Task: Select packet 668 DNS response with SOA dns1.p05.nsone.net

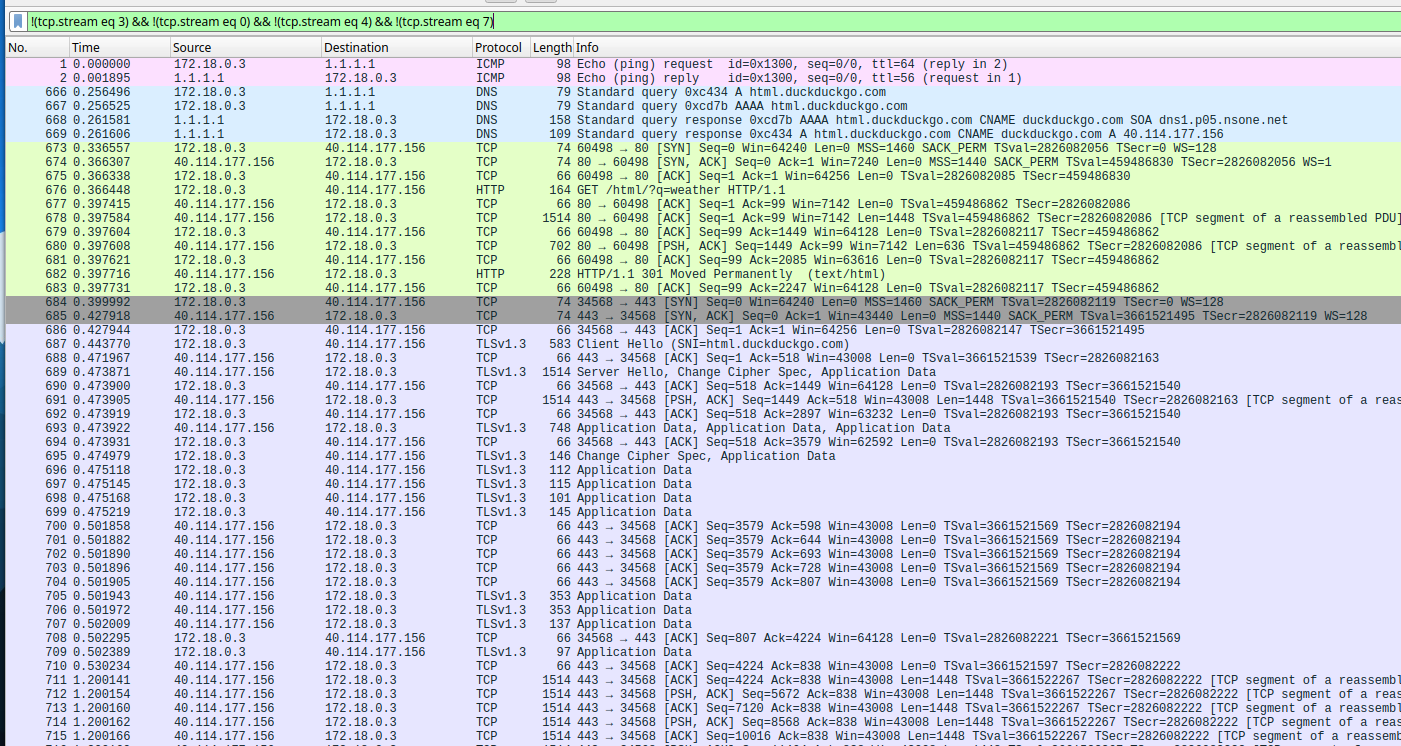Action: [x=703, y=120]
